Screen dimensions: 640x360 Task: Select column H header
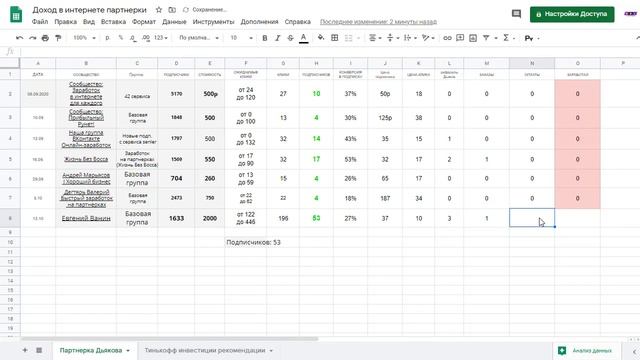316,63
